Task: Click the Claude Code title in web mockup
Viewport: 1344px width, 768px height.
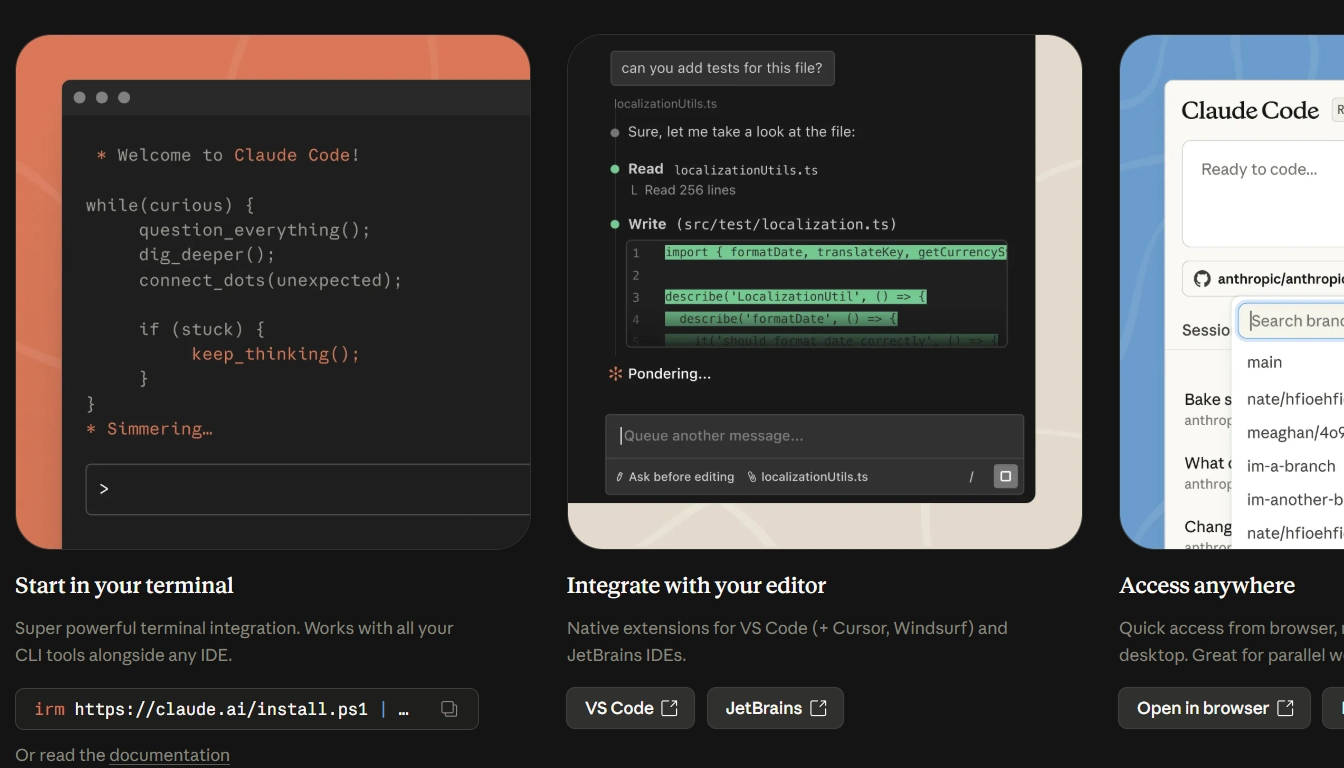Action: pyautogui.click(x=1250, y=111)
